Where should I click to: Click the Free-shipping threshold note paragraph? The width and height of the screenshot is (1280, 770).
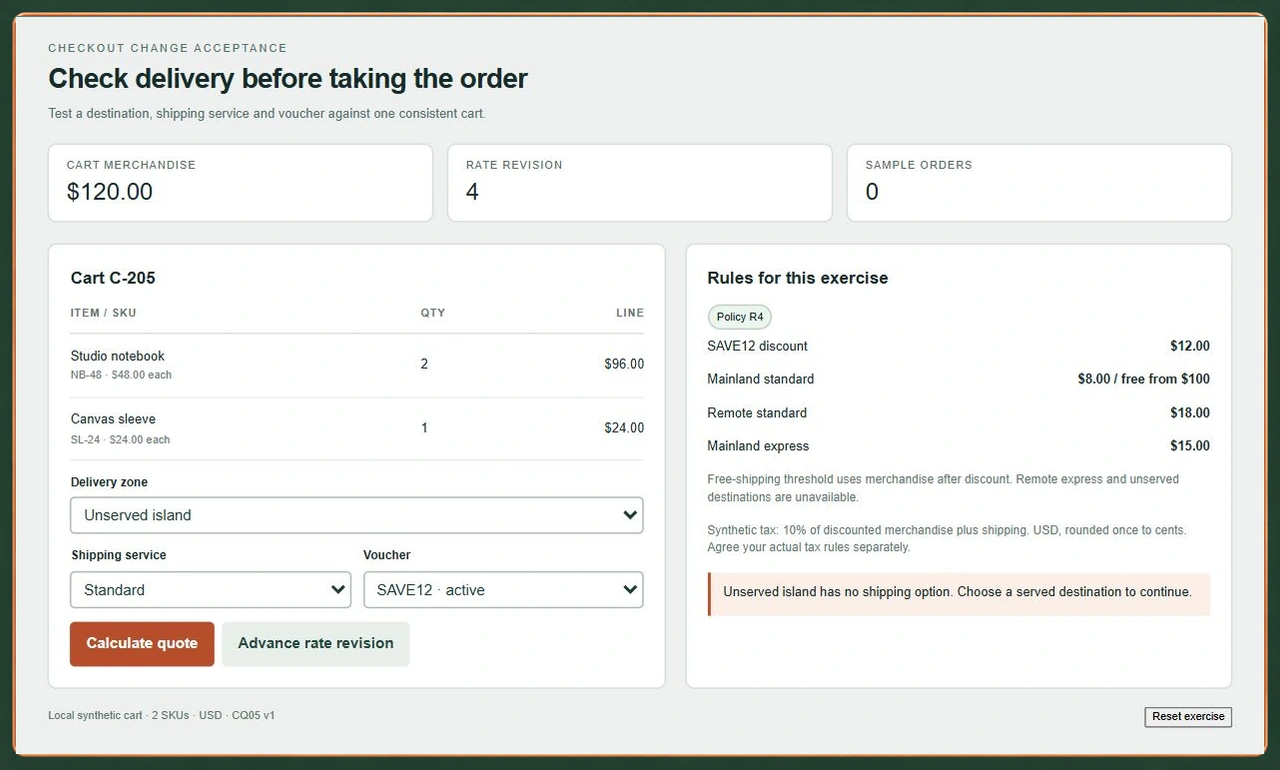click(943, 488)
